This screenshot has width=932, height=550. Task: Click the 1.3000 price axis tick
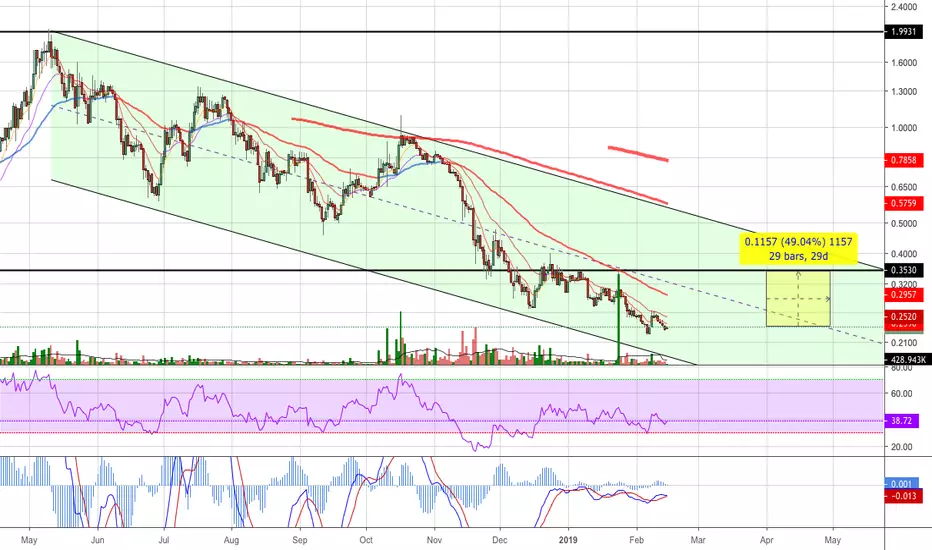point(903,92)
